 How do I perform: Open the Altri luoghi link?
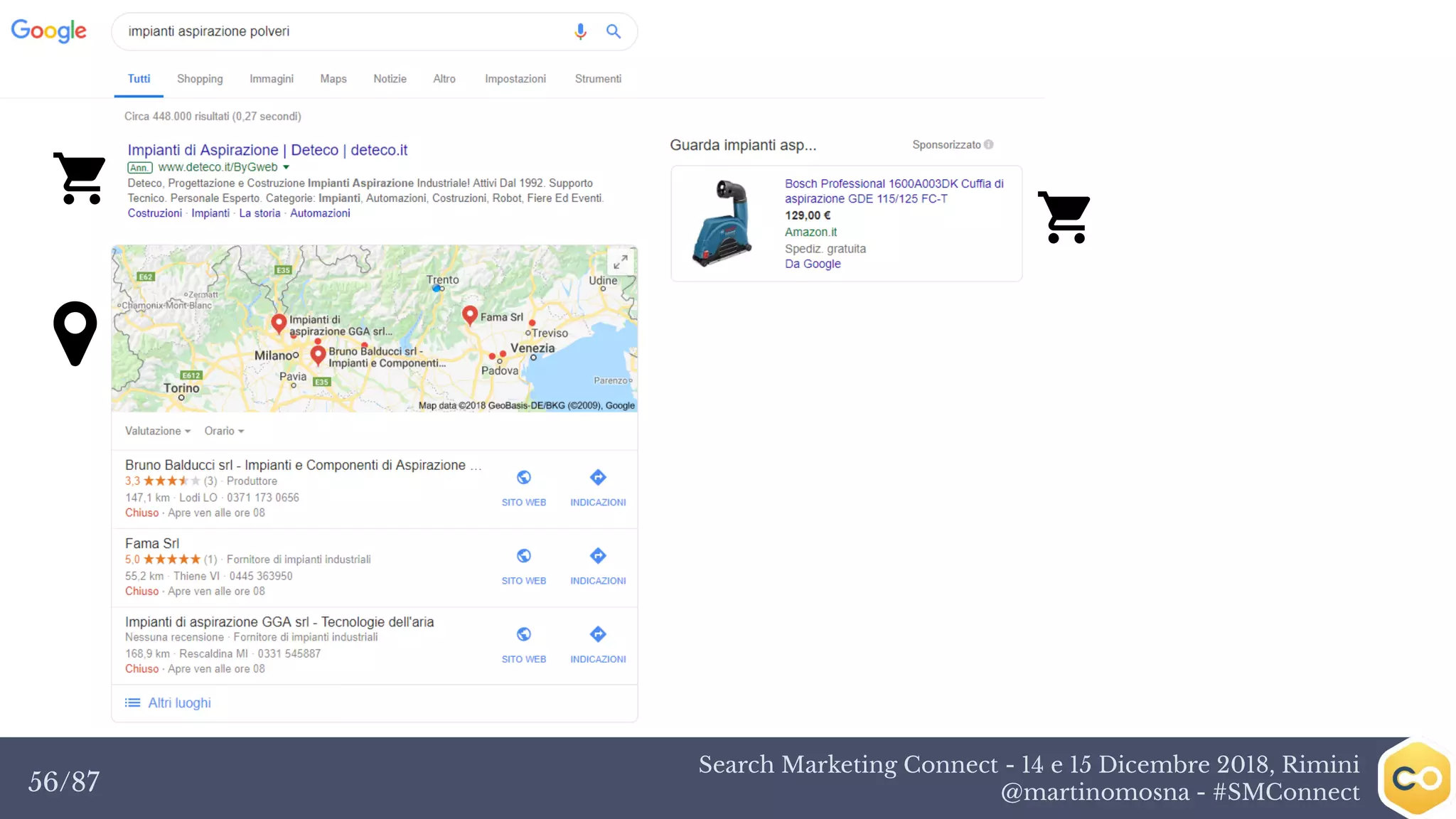(x=179, y=703)
